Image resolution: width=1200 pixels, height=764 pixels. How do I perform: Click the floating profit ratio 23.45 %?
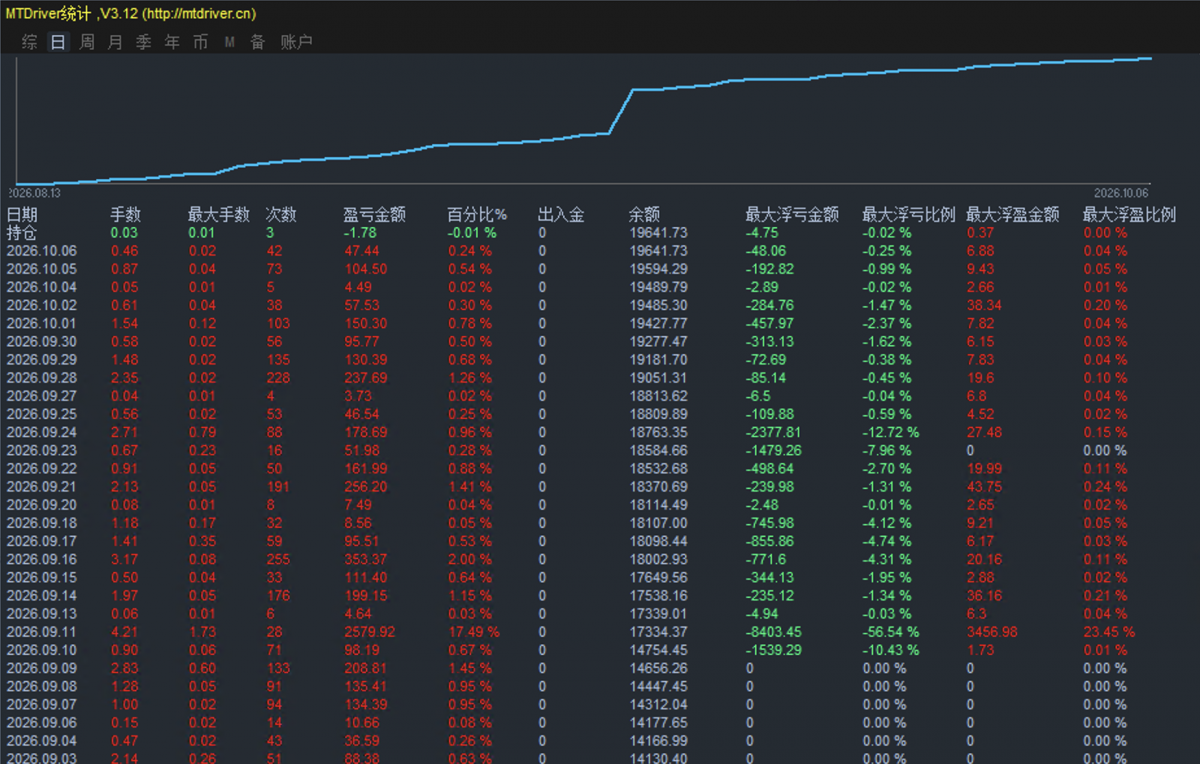pyautogui.click(x=1109, y=632)
